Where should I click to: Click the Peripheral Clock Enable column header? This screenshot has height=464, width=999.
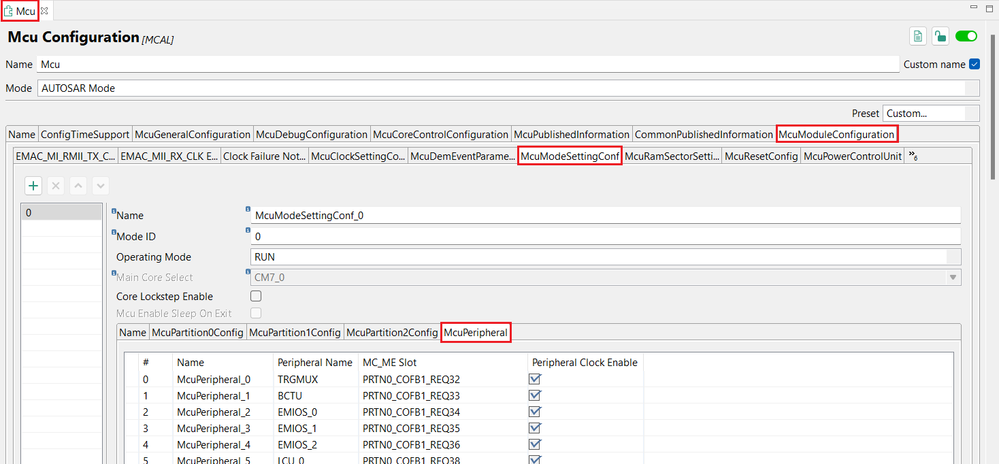[x=585, y=363]
